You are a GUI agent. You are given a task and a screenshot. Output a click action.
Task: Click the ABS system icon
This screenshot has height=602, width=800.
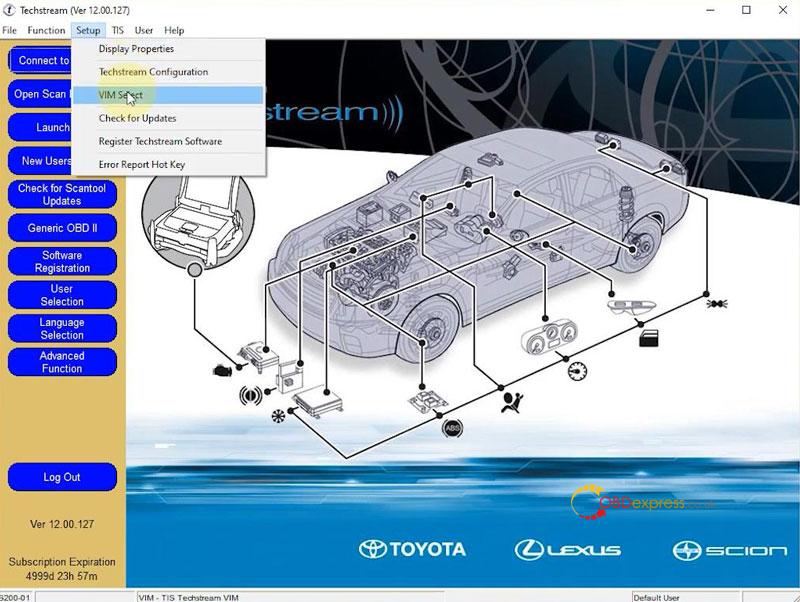[452, 428]
